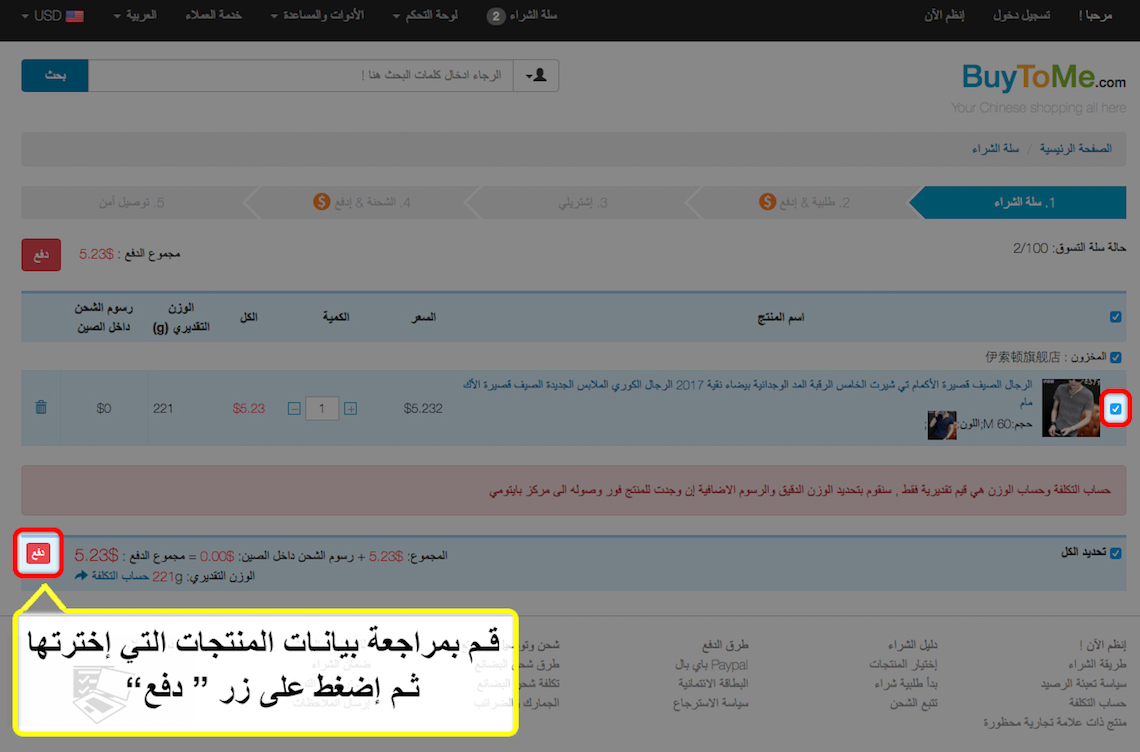The image size is (1140, 752).
Task: Click the cart count badge showing 2
Action: 496,17
